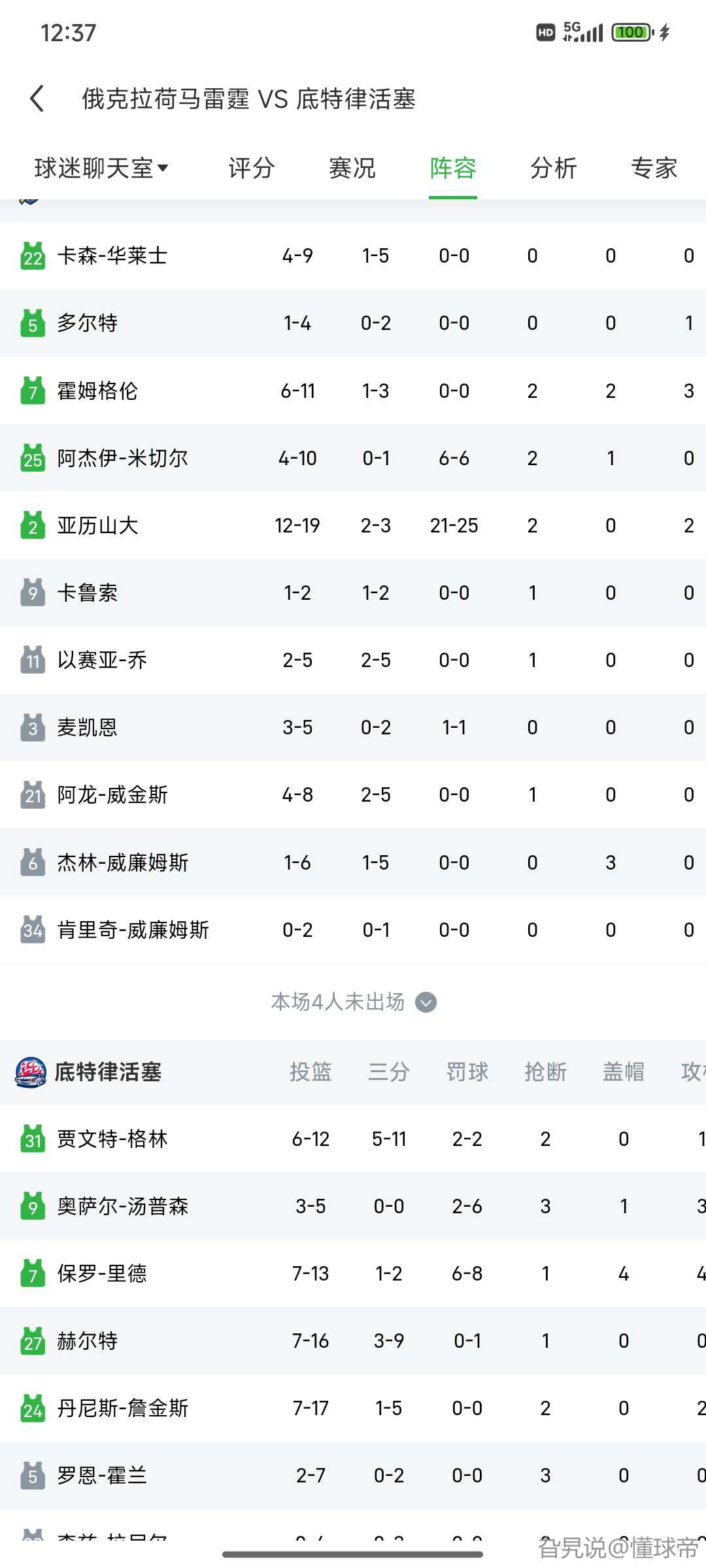Tap jersey 24 icon for 丹尼斯-詹金斯
This screenshot has width=706, height=1568.
pyautogui.click(x=33, y=1408)
